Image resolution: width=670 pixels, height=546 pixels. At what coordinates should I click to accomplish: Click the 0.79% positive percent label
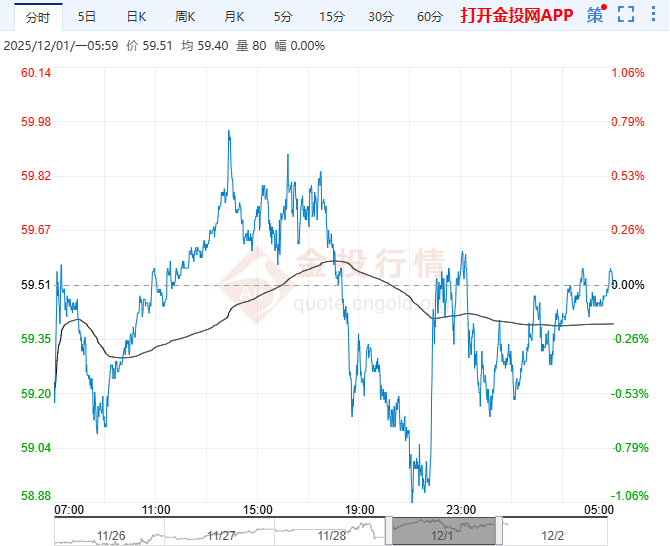coord(628,122)
